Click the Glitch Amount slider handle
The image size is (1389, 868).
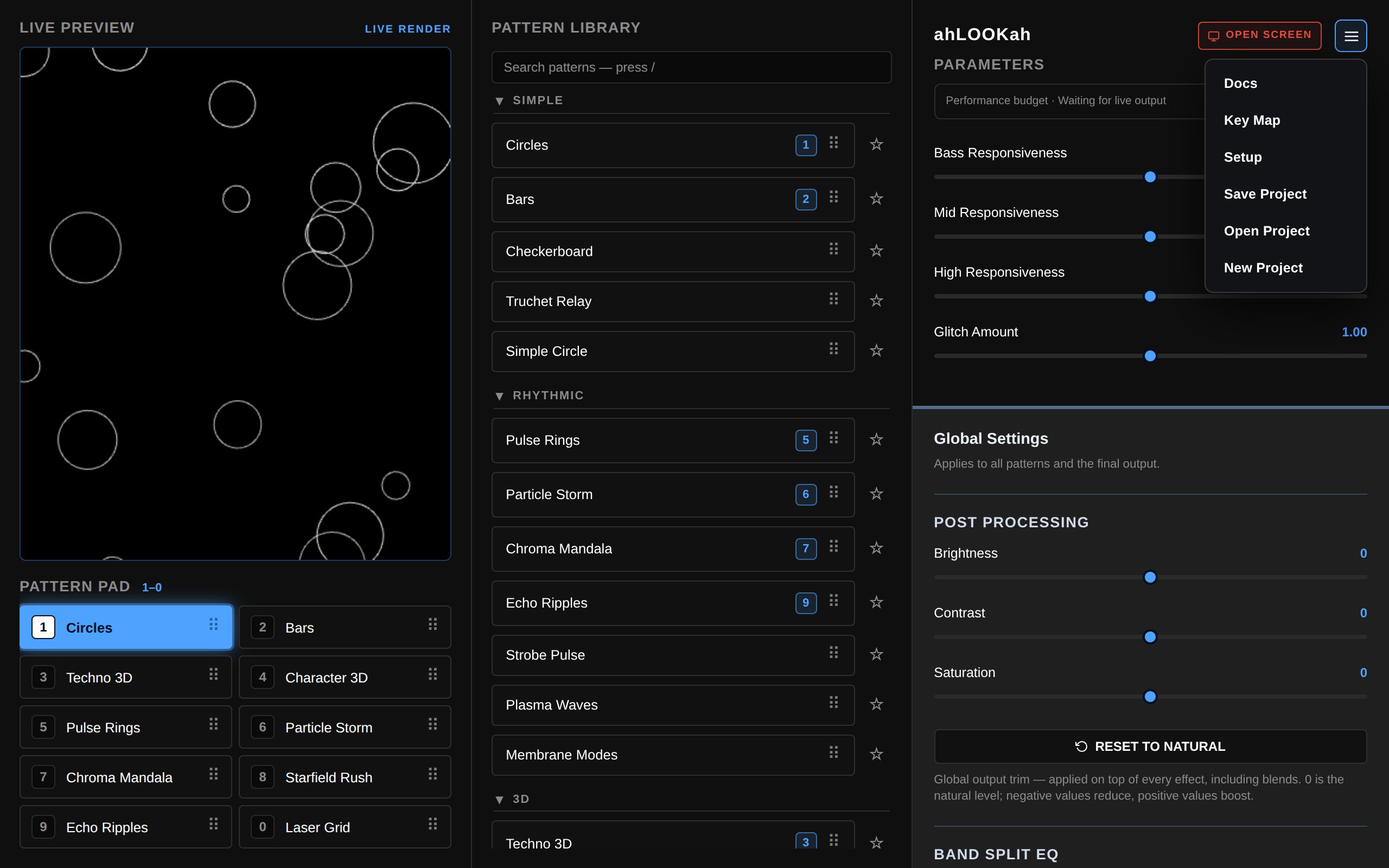(x=1150, y=356)
